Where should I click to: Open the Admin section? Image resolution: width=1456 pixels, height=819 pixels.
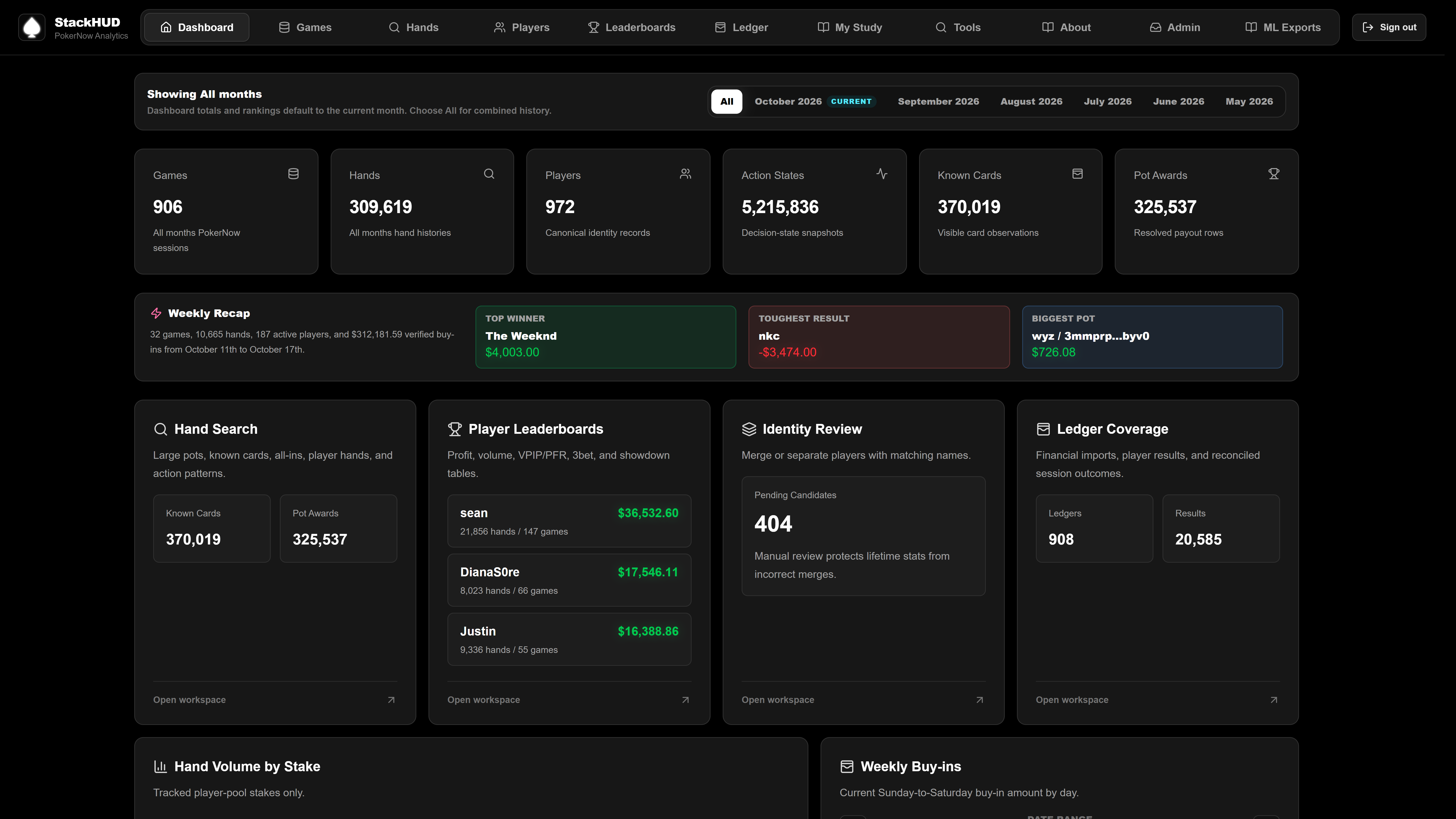pos(1175,27)
